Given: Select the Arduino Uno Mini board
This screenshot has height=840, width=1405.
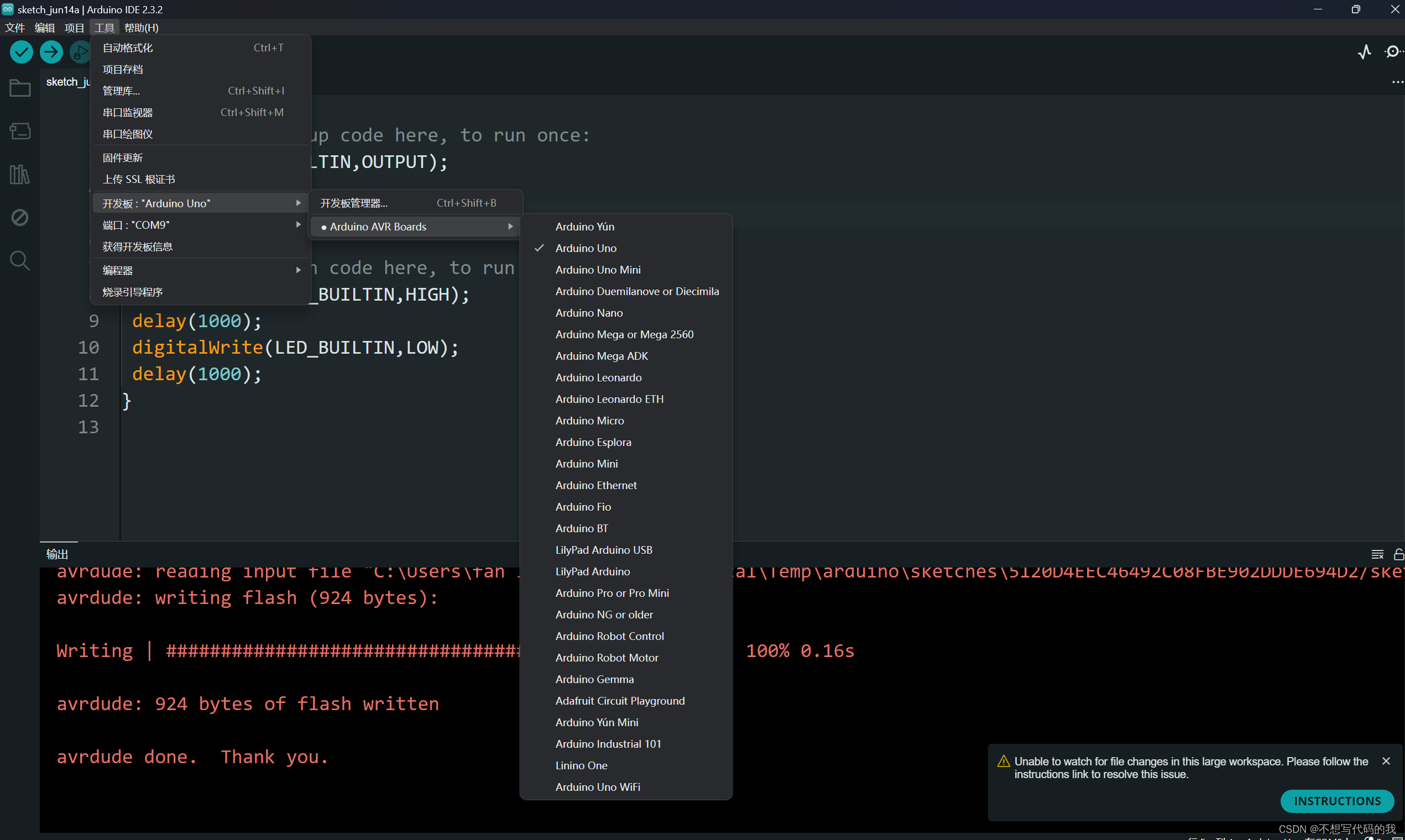Looking at the screenshot, I should pyautogui.click(x=626, y=270).
